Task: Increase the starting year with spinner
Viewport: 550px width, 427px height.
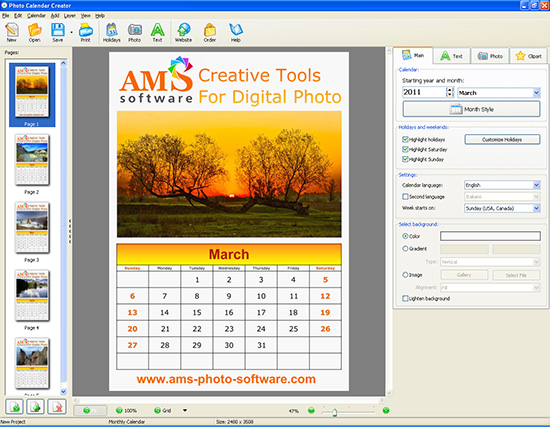Action: [x=450, y=90]
